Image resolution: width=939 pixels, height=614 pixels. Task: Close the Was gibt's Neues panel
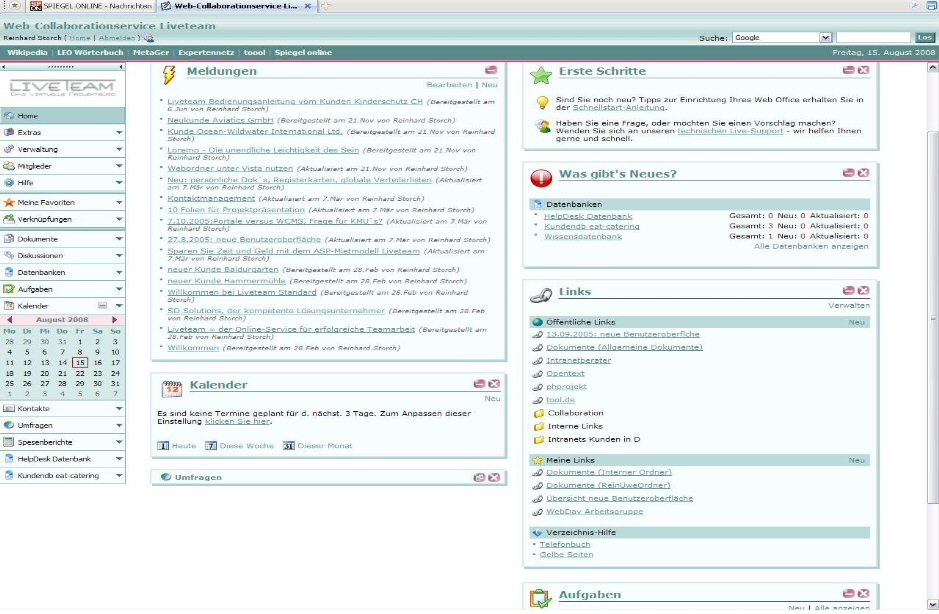[x=863, y=173]
